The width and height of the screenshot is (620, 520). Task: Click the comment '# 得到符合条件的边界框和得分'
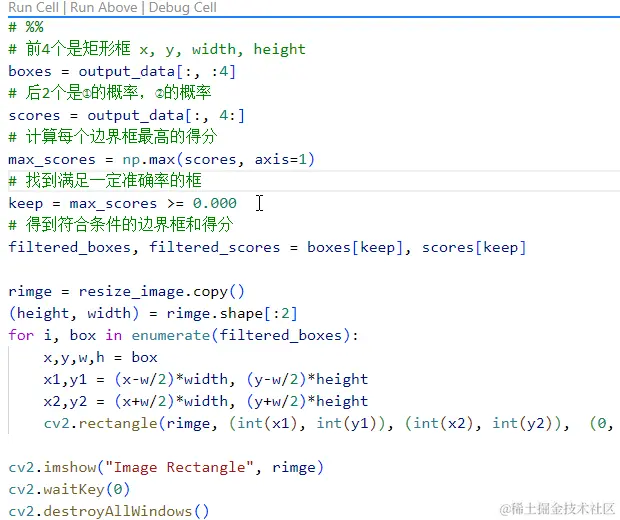[121, 225]
